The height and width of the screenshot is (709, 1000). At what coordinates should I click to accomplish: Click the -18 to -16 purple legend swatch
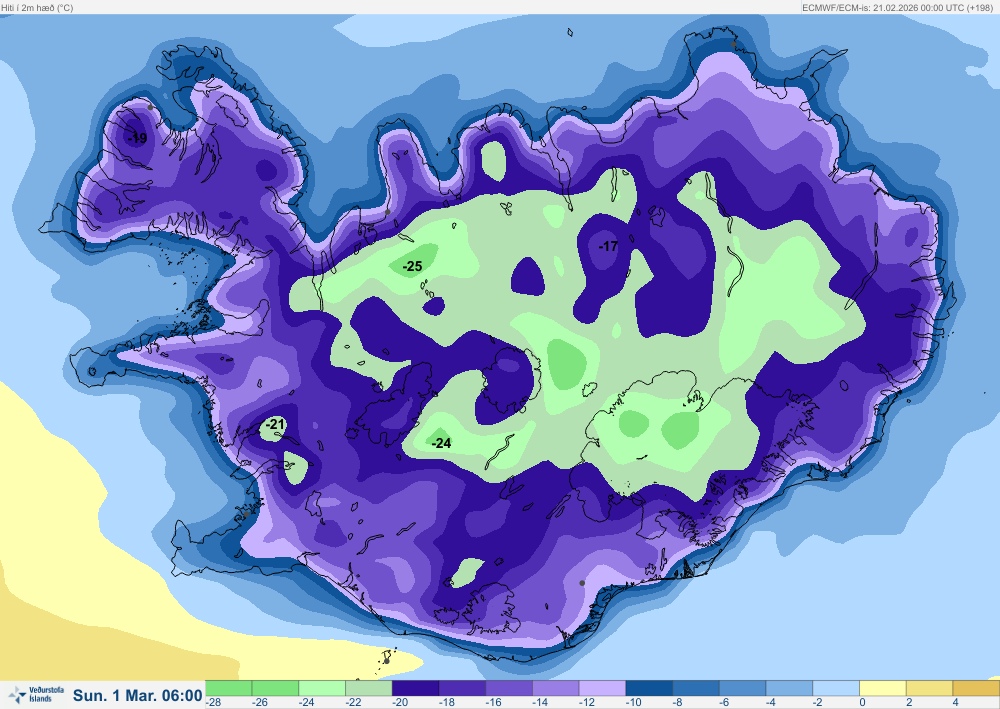pyautogui.click(x=462, y=688)
